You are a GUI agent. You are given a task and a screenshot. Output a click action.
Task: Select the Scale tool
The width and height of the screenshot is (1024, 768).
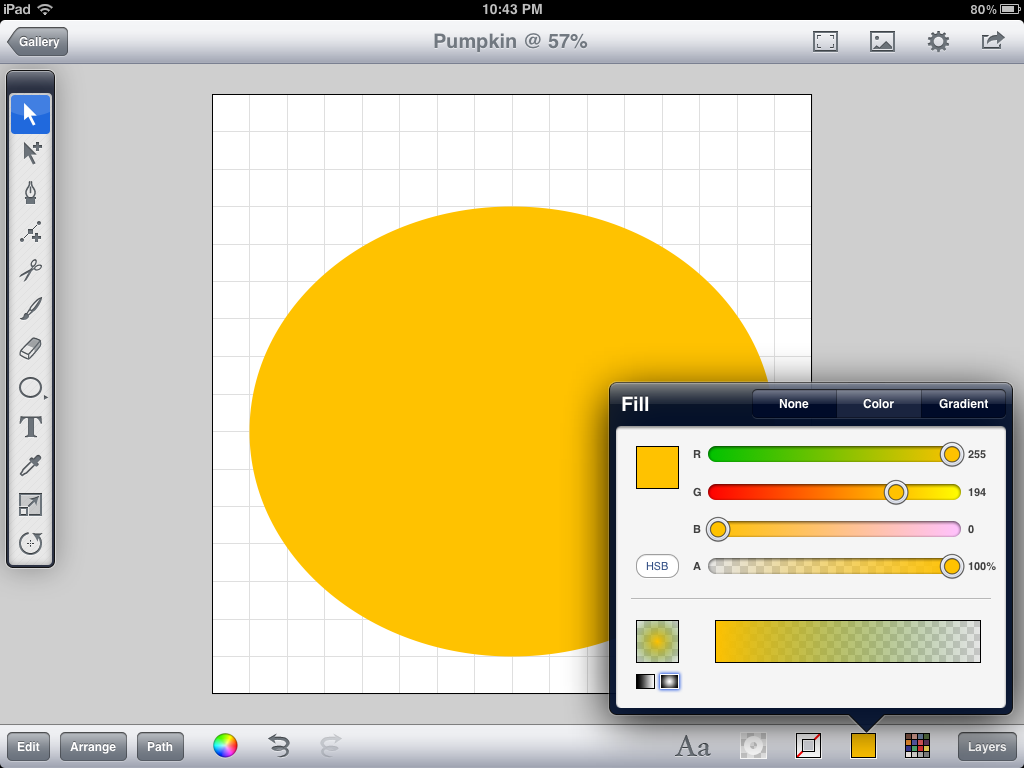tap(30, 504)
